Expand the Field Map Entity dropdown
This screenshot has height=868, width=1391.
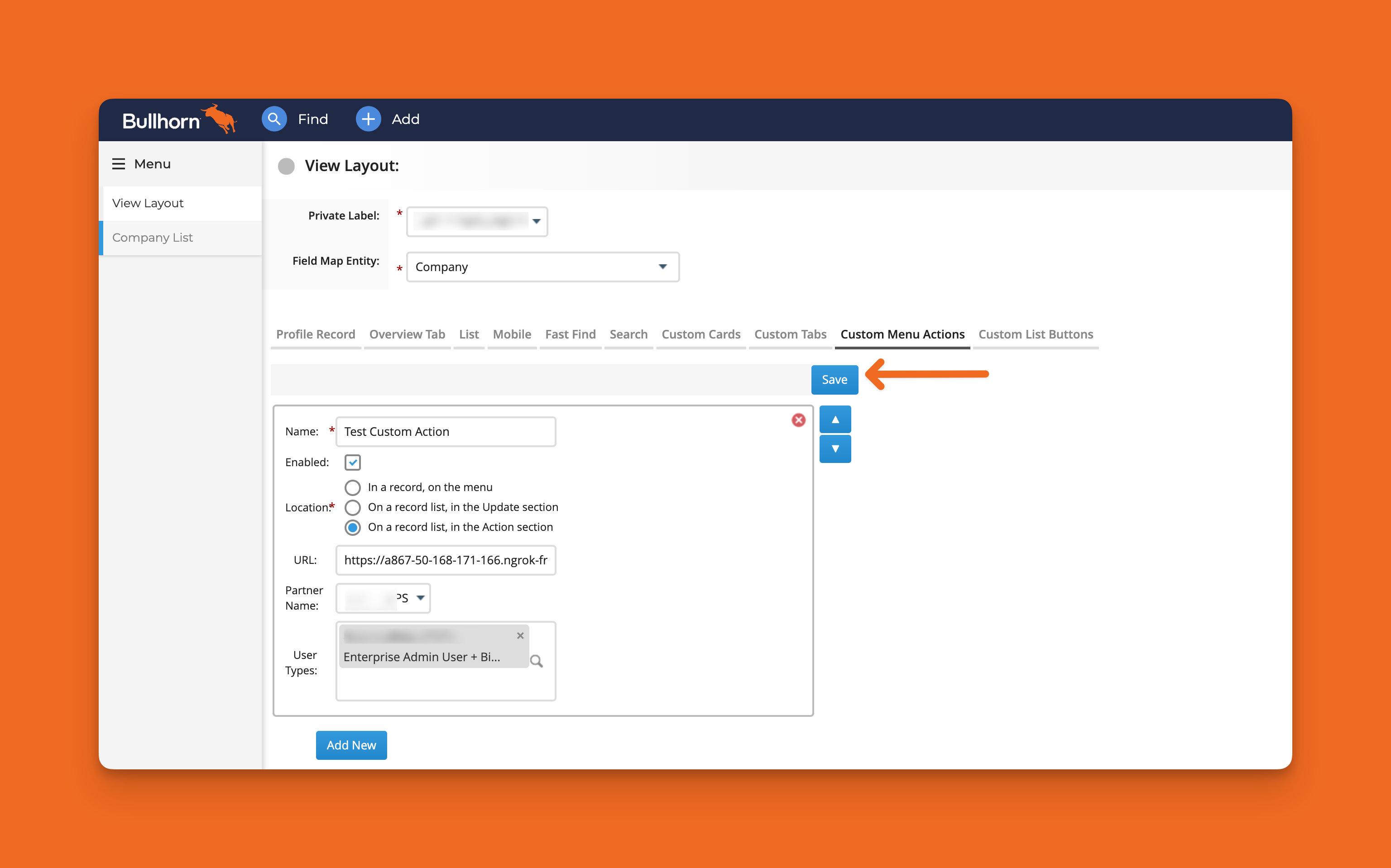click(542, 267)
